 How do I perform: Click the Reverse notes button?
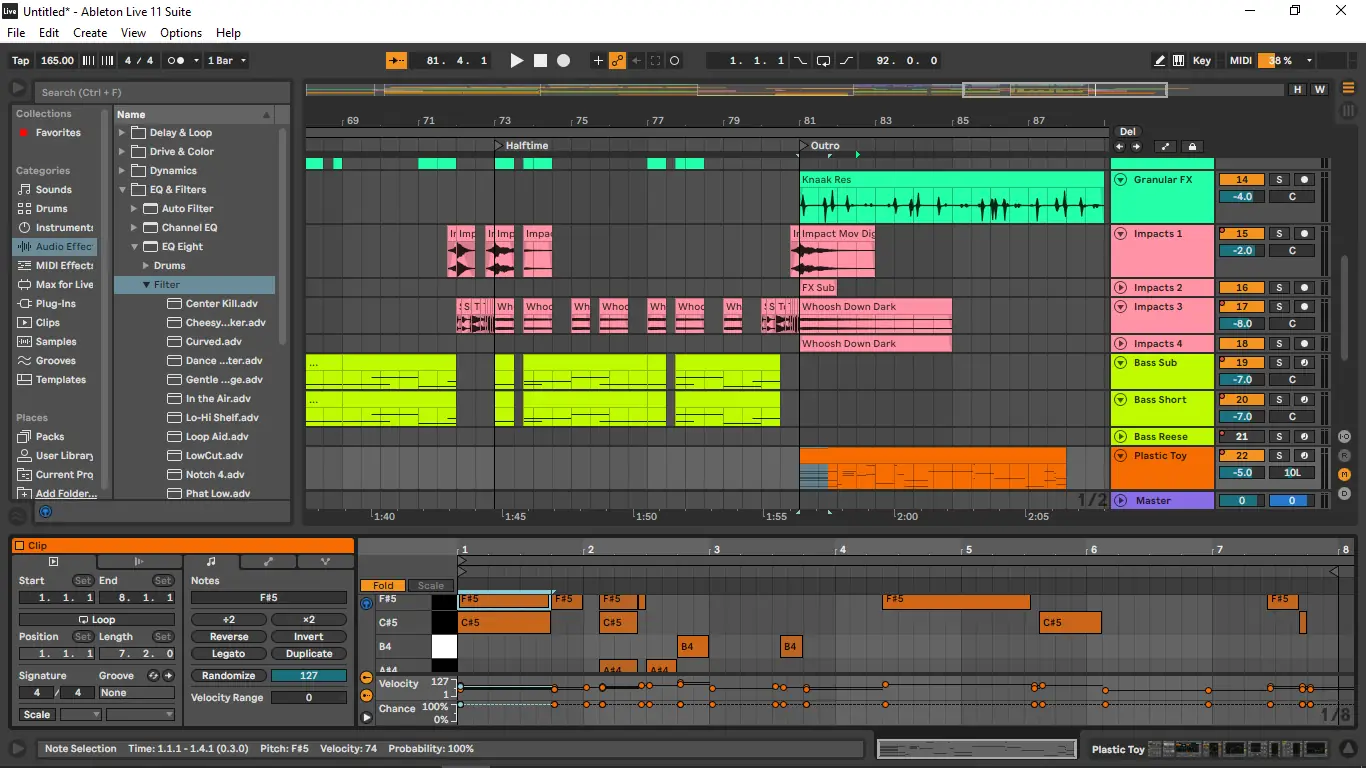(229, 637)
